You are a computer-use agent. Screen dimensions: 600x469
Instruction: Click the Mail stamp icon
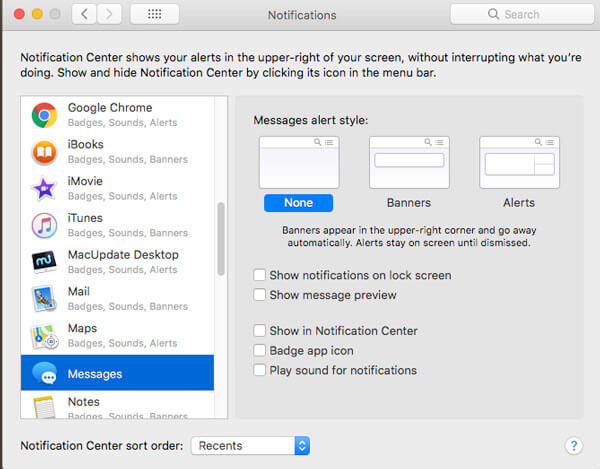44,299
